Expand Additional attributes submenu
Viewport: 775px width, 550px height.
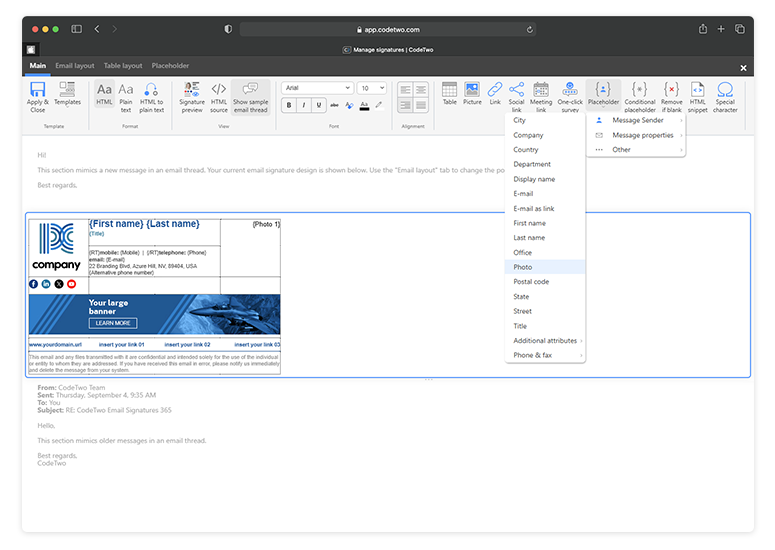pyautogui.click(x=545, y=340)
